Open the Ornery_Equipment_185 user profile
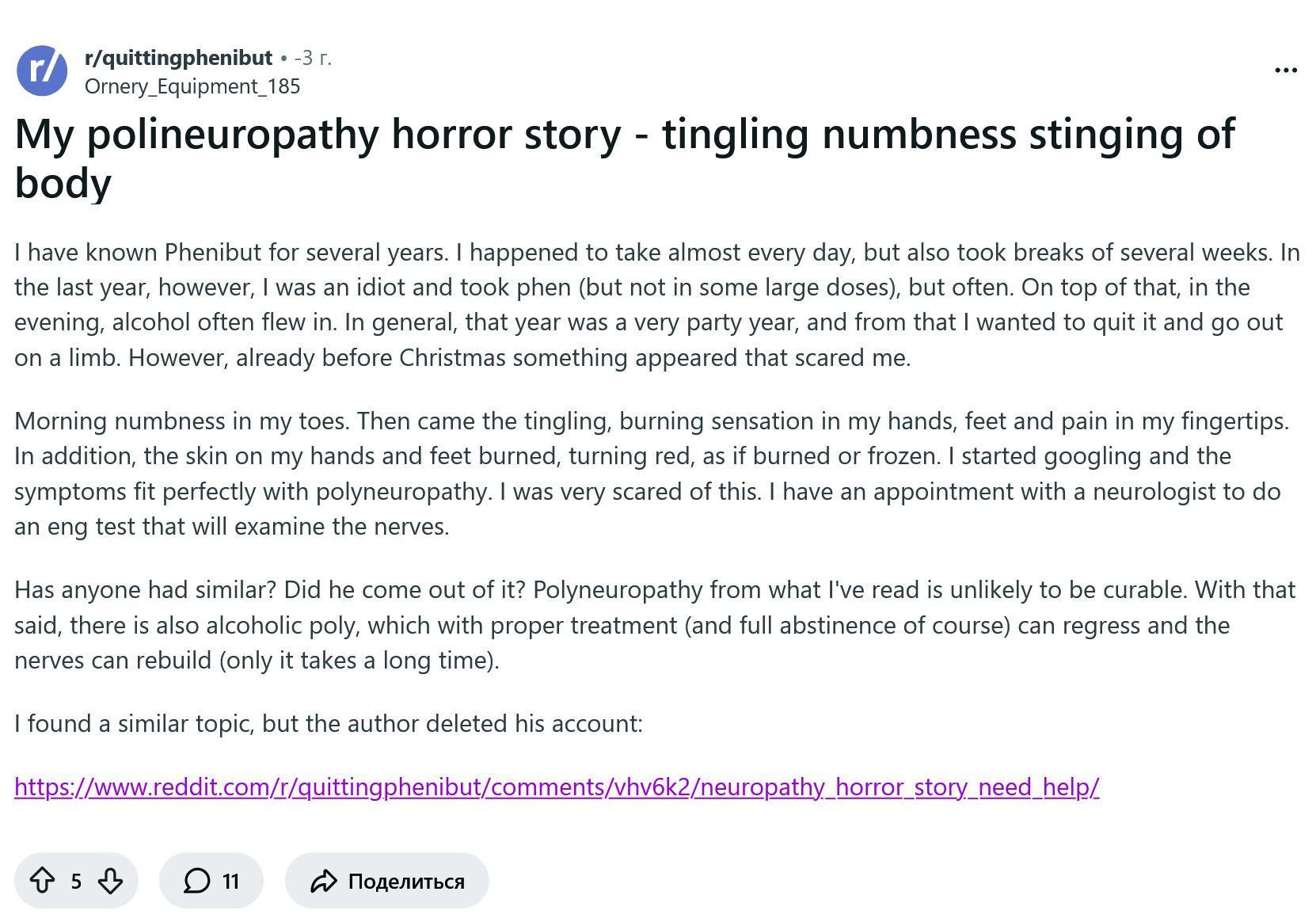 tap(192, 86)
